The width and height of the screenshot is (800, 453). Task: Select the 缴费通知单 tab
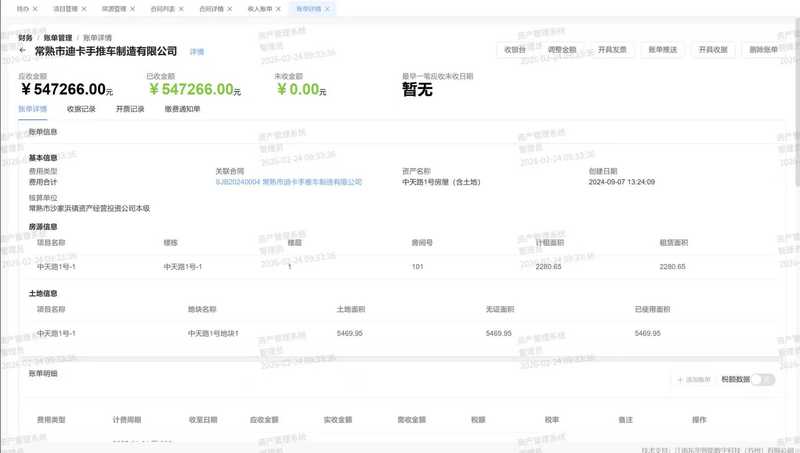pyautogui.click(x=182, y=109)
